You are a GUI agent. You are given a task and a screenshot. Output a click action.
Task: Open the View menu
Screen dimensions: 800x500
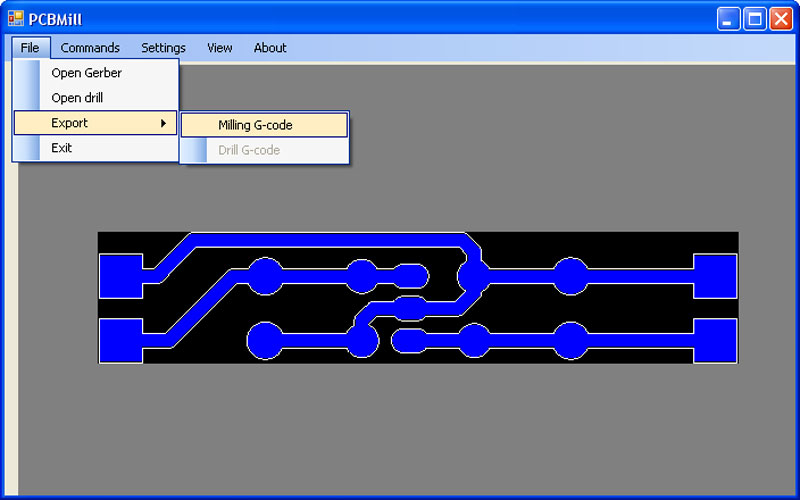[219, 48]
